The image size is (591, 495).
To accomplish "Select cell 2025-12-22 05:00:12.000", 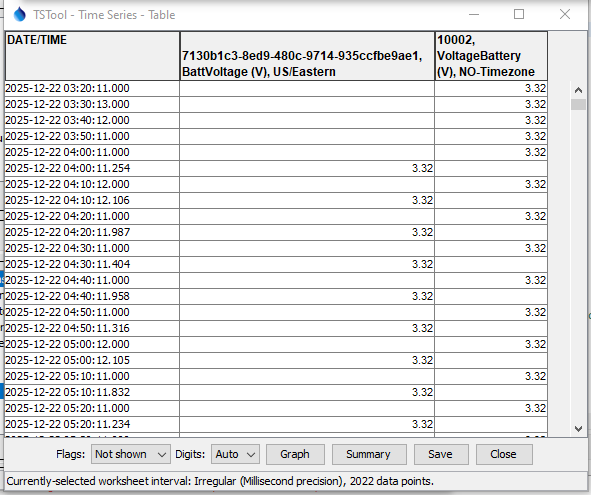I will coord(92,345).
